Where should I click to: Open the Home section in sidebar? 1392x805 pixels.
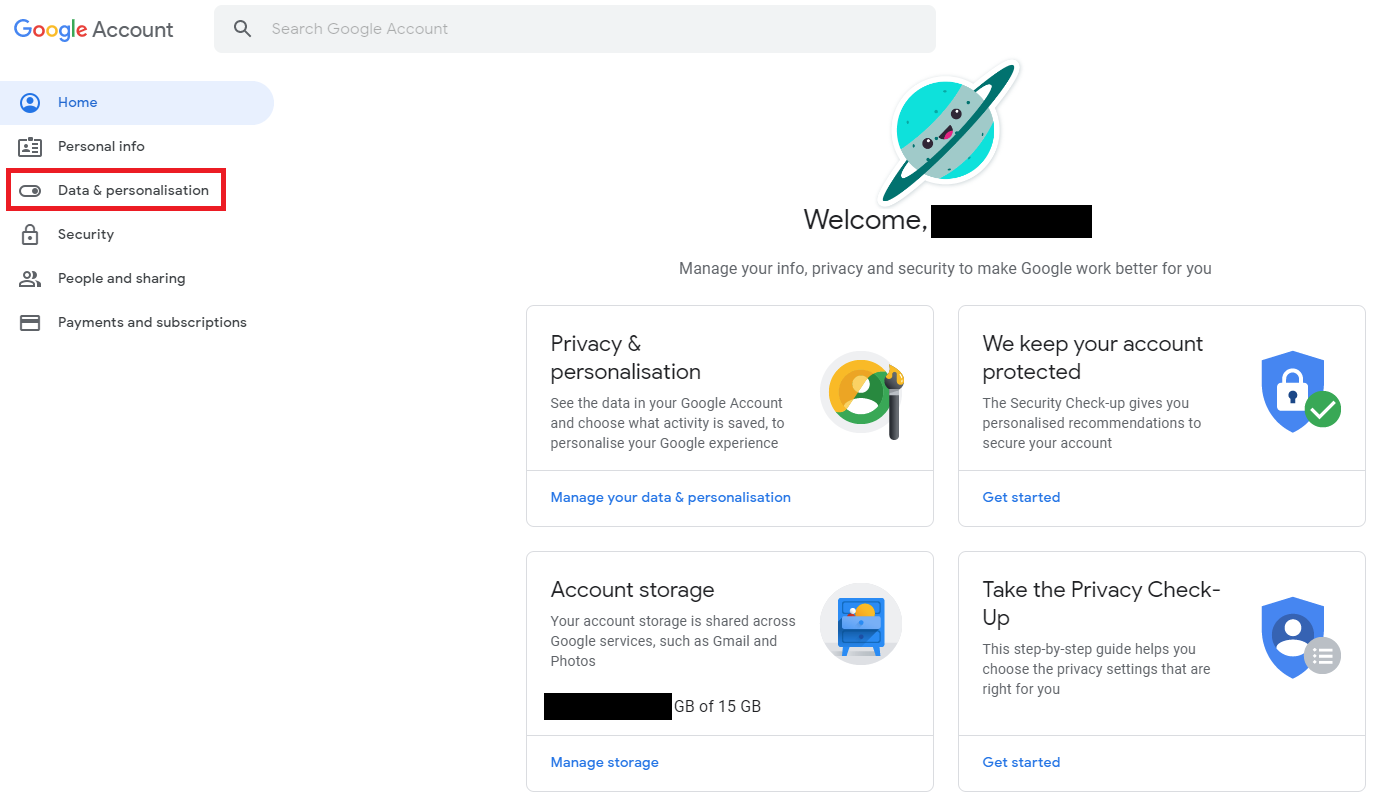(137, 102)
